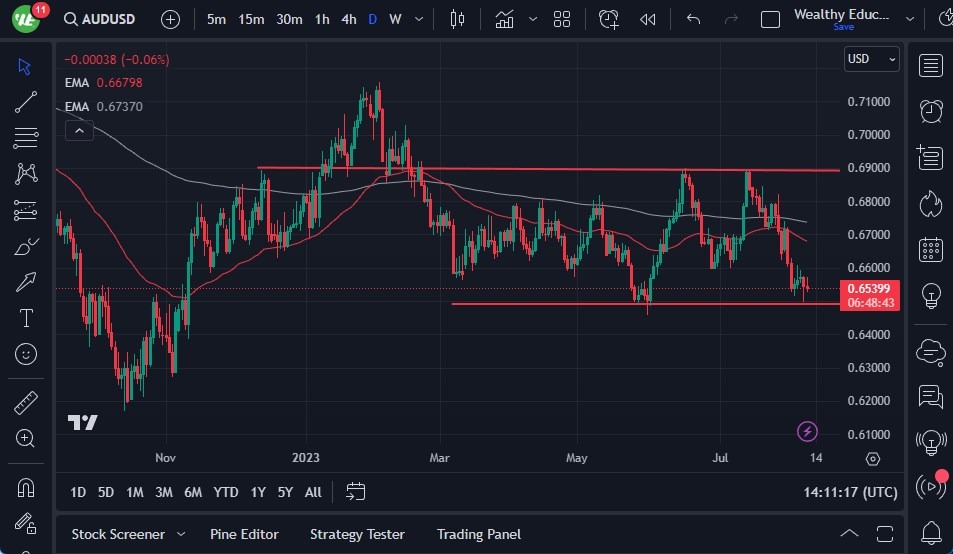Viewport: 953px width, 554px height.
Task: Open the Strategy Tester tab
Action: coord(357,534)
